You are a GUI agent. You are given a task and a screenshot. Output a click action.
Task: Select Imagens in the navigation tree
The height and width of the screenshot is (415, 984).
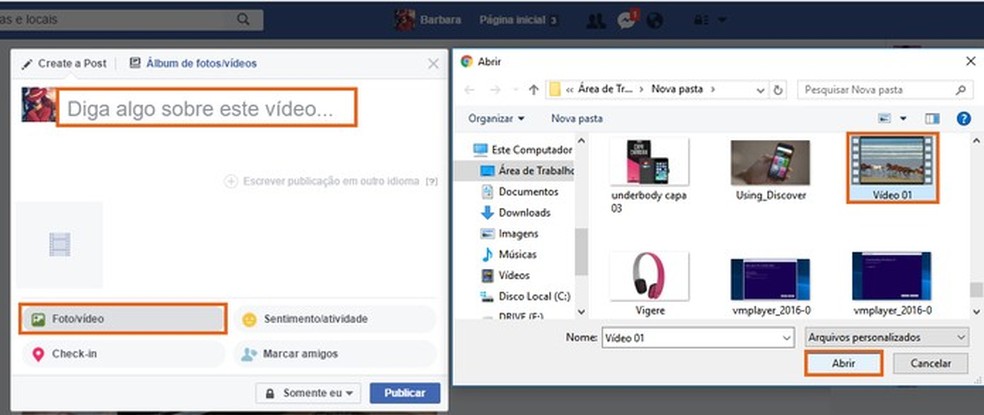[509, 234]
